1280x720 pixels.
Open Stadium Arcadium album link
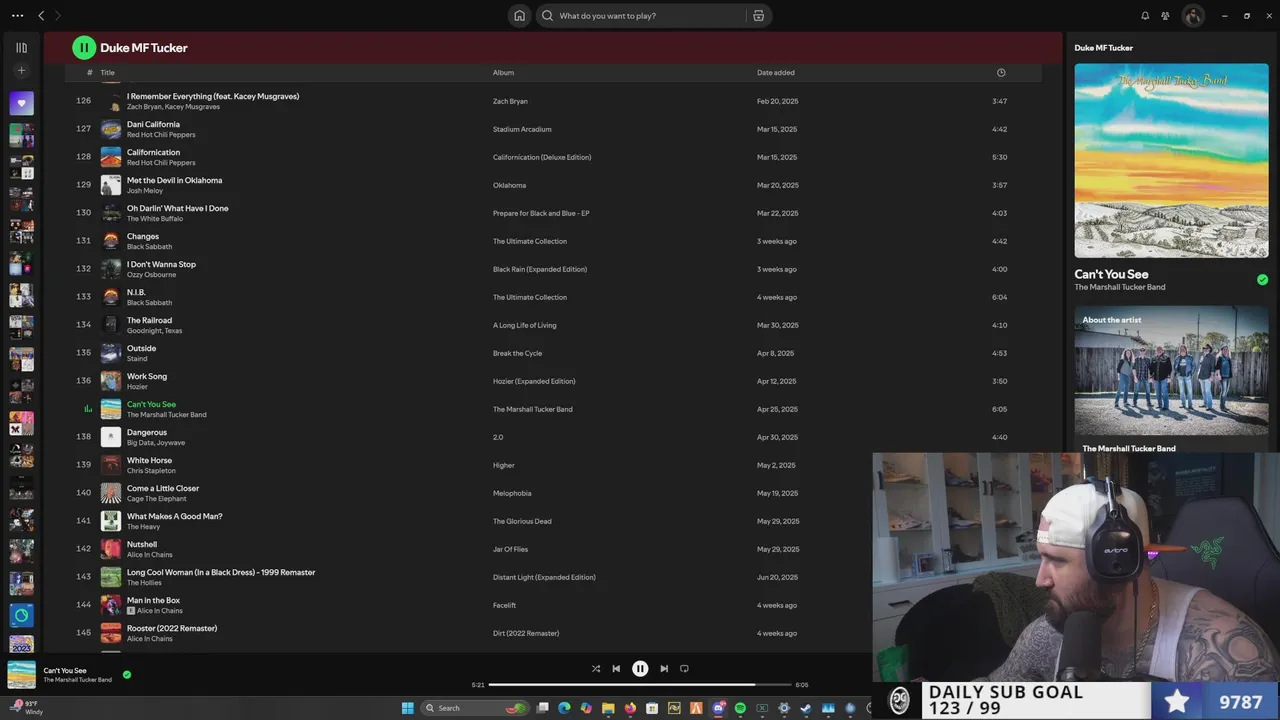[522, 129]
